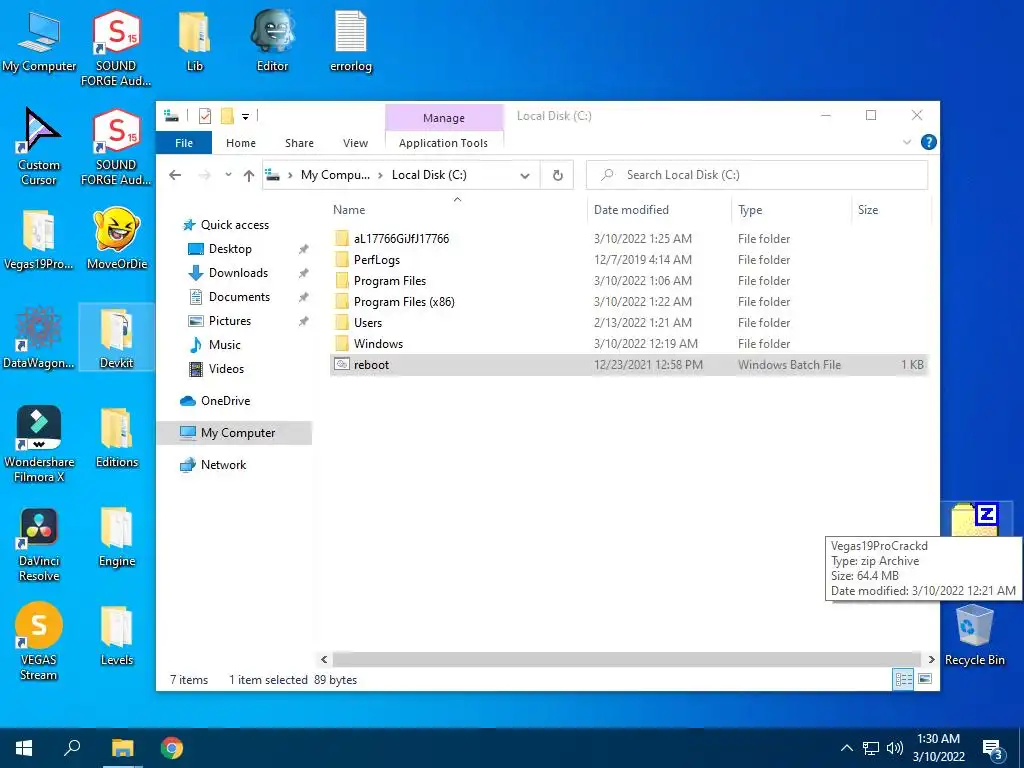This screenshot has height=768, width=1024.
Task: Click Local Disk (C:) breadcrumb
Action: pyautogui.click(x=429, y=175)
